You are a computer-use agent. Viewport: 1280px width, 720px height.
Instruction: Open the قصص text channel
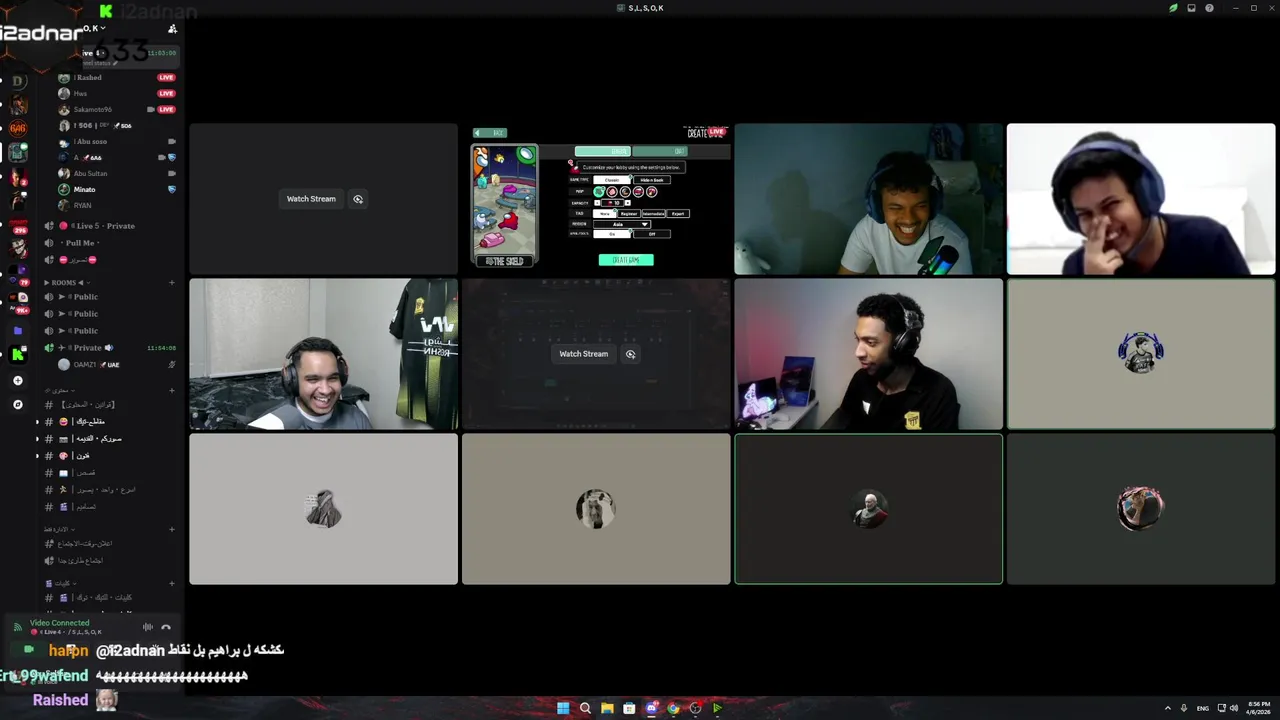(x=108, y=473)
